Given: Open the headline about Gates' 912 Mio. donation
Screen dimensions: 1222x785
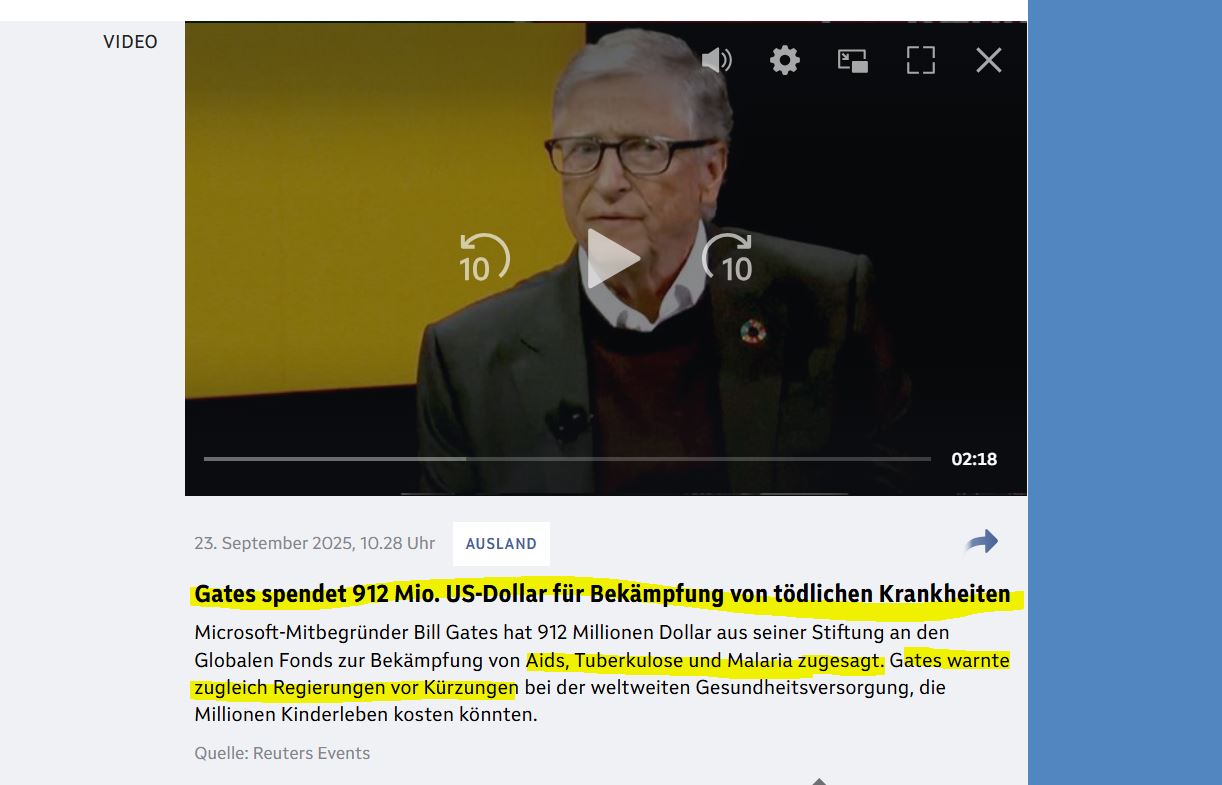Looking at the screenshot, I should click(x=602, y=594).
